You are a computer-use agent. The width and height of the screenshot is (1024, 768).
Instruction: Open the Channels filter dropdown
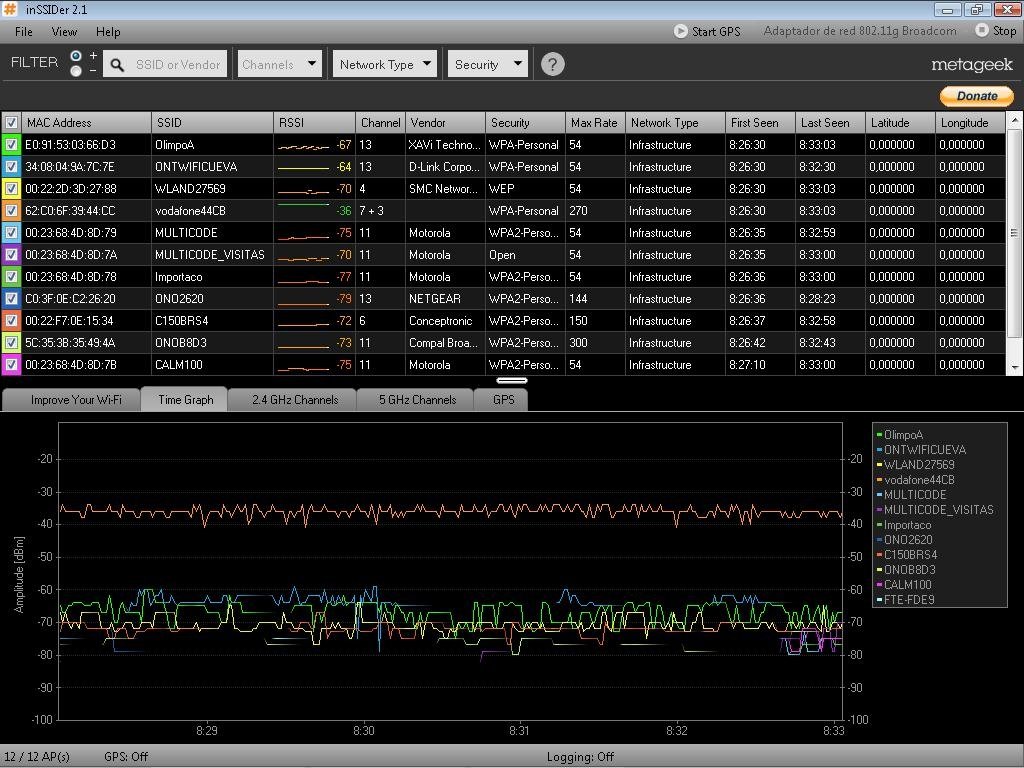[280, 64]
